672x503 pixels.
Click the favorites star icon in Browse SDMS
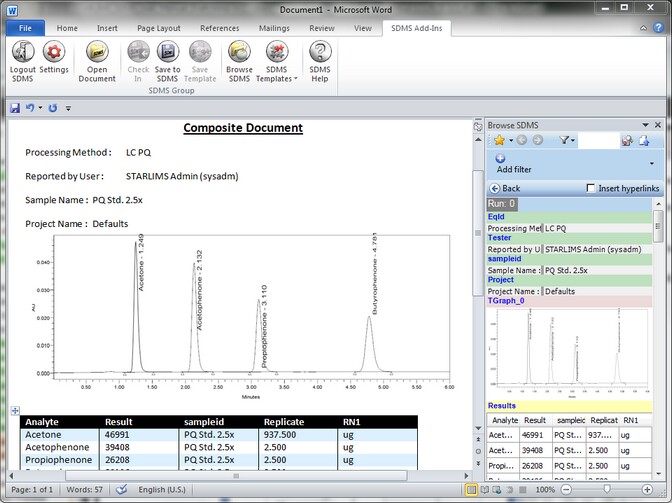(x=499, y=141)
